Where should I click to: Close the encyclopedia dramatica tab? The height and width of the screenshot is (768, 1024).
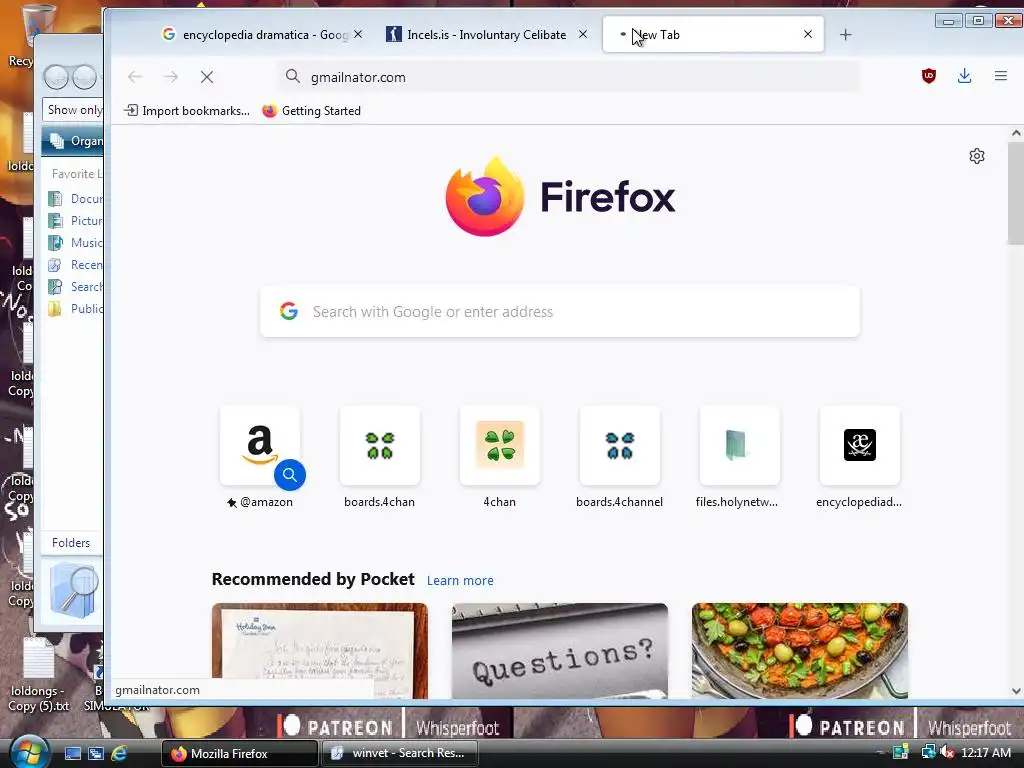(358, 34)
